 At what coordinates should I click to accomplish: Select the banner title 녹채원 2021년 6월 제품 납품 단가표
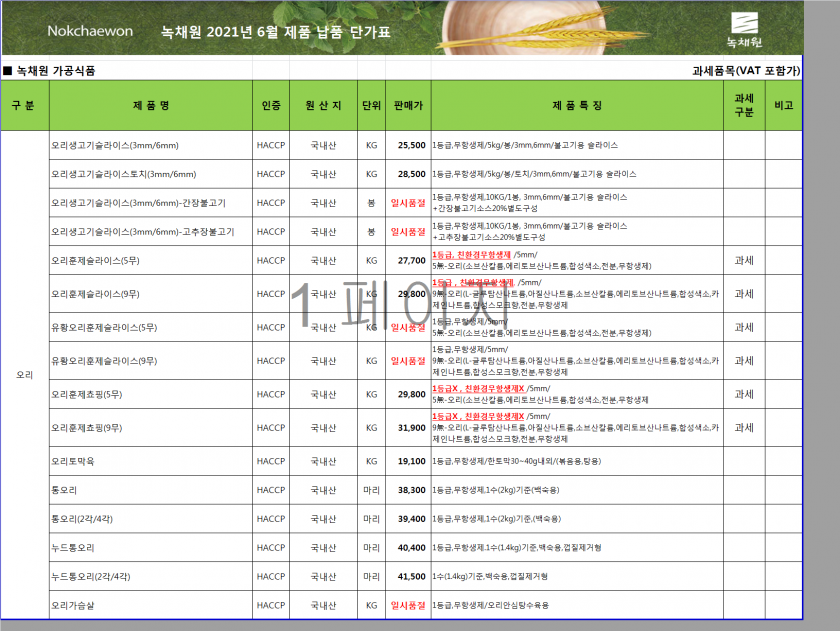[x=276, y=32]
